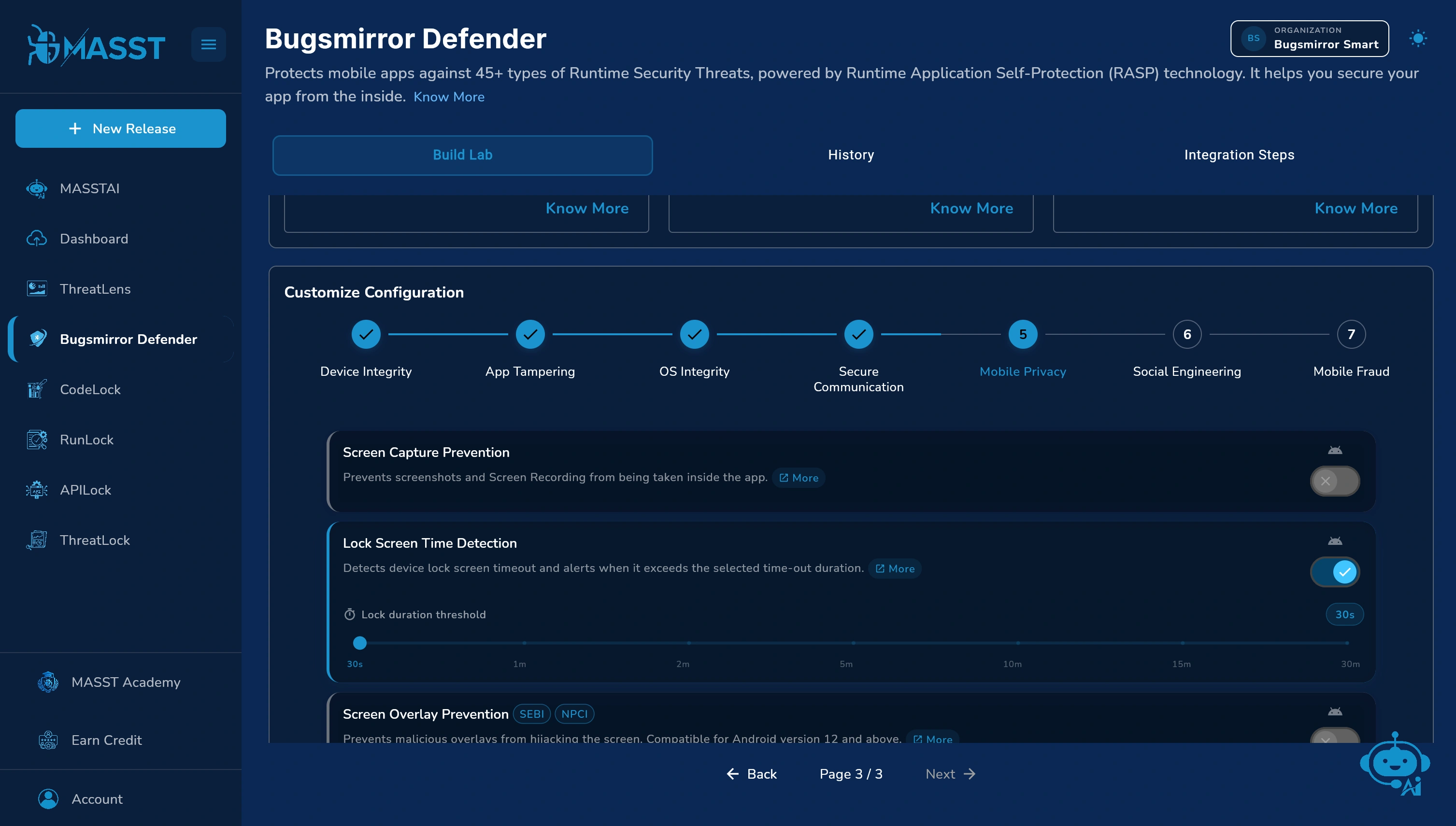The width and height of the screenshot is (1456, 826).
Task: Click the Back pagination button
Action: (752, 774)
